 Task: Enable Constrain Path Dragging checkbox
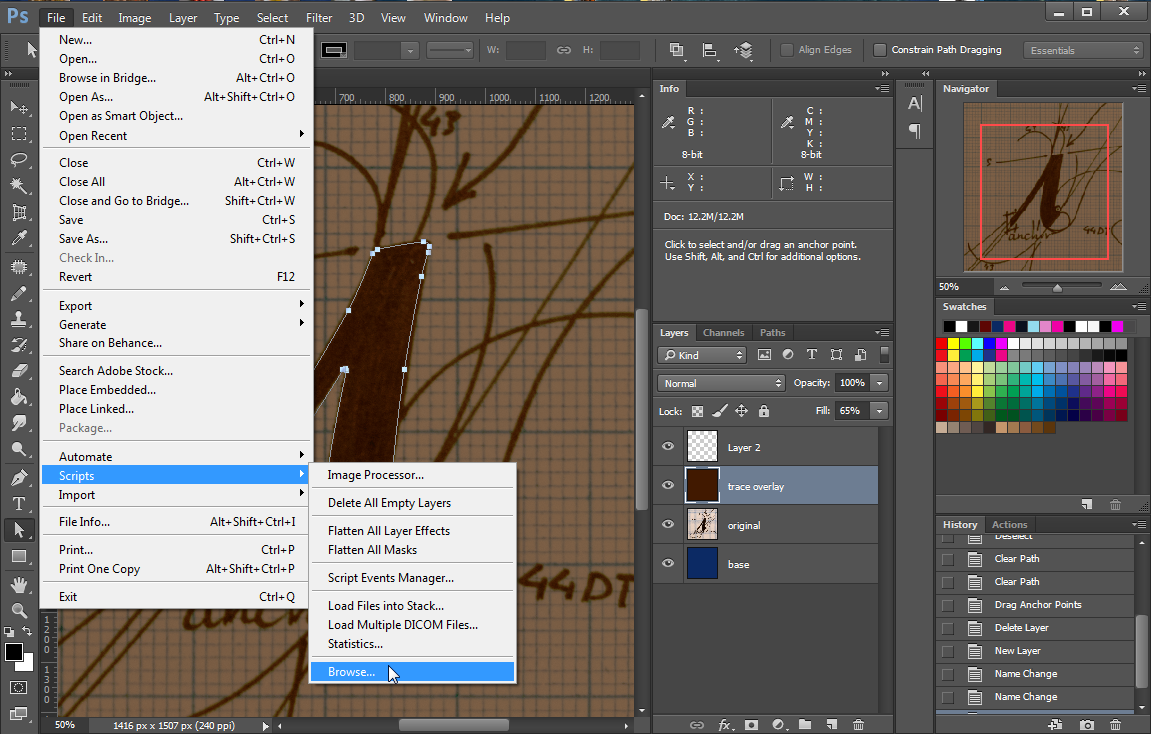coord(879,50)
